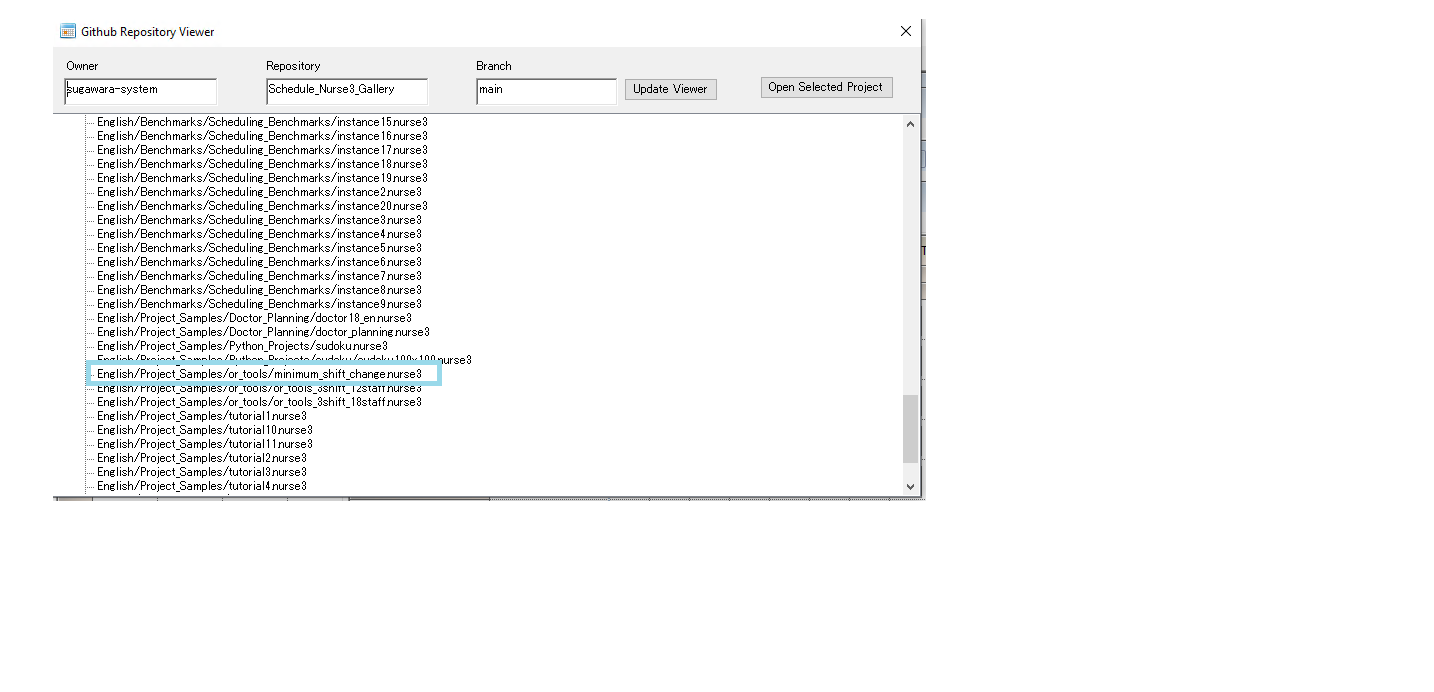Select the tutorial2.nurse3 project sample
This screenshot has height=692, width=1434.
pos(202,458)
